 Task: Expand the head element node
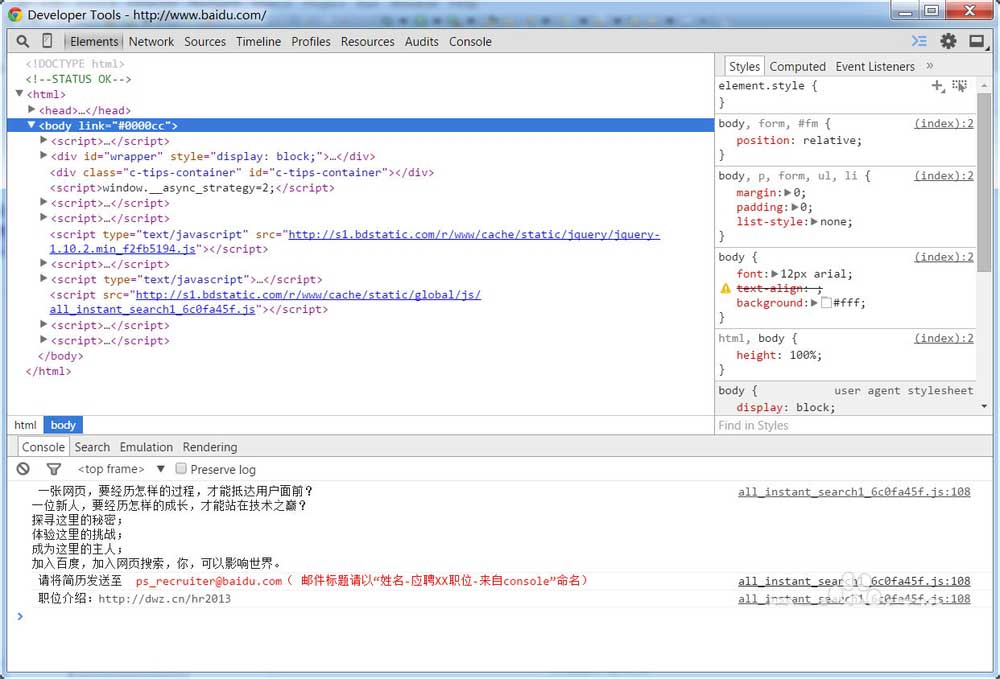click(x=31, y=110)
